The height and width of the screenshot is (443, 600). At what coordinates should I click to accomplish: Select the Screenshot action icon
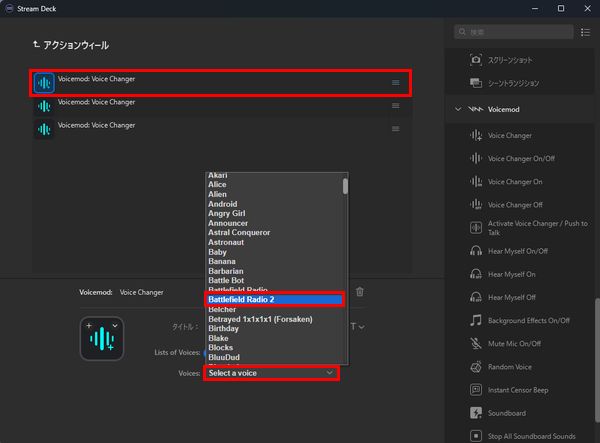coord(476,60)
